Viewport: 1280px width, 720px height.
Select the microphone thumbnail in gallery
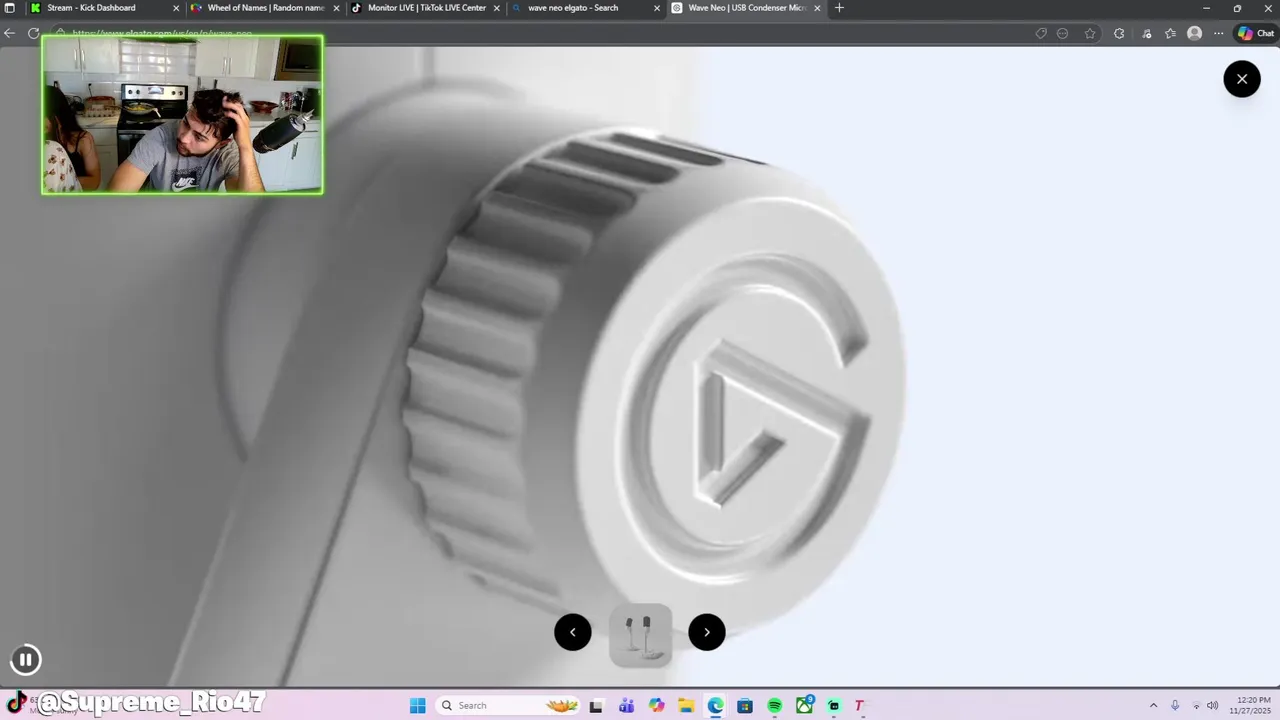click(640, 635)
